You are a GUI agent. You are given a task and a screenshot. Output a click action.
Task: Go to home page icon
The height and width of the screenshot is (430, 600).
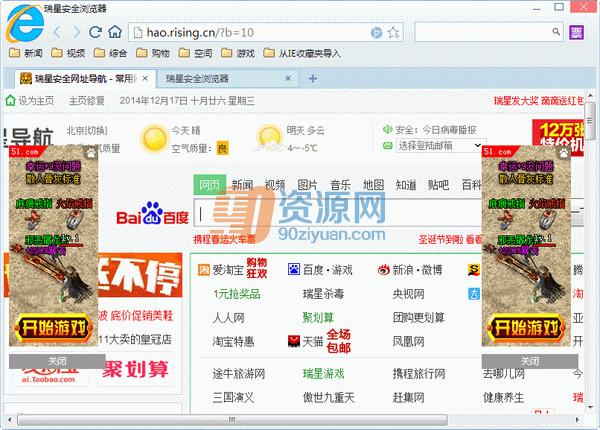click(x=115, y=32)
